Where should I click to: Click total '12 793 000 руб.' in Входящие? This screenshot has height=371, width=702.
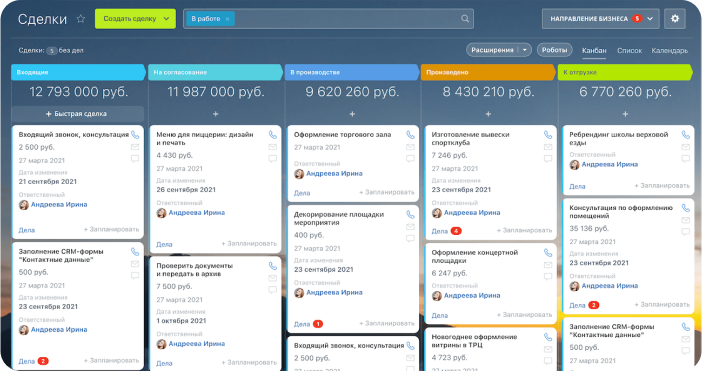point(79,92)
